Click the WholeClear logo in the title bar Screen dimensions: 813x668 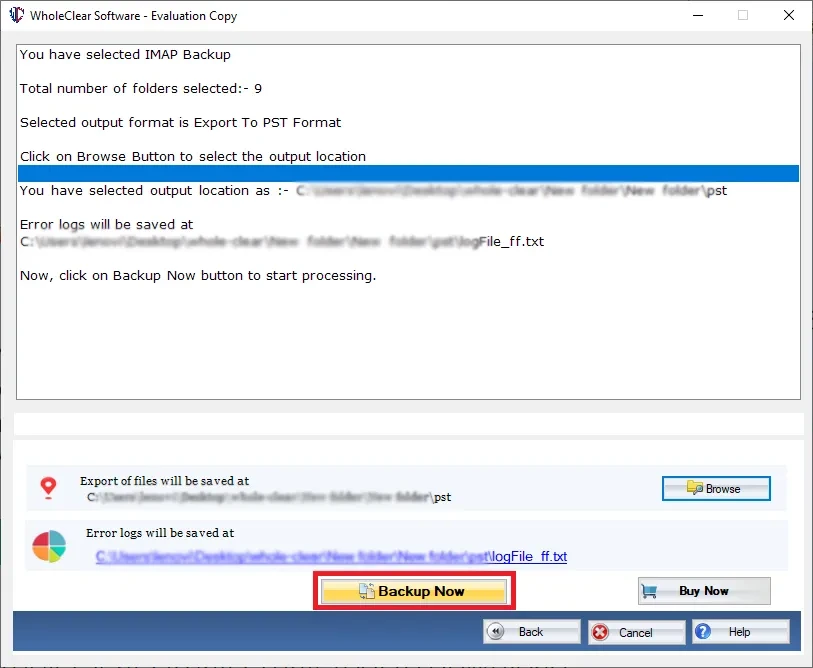pos(16,15)
